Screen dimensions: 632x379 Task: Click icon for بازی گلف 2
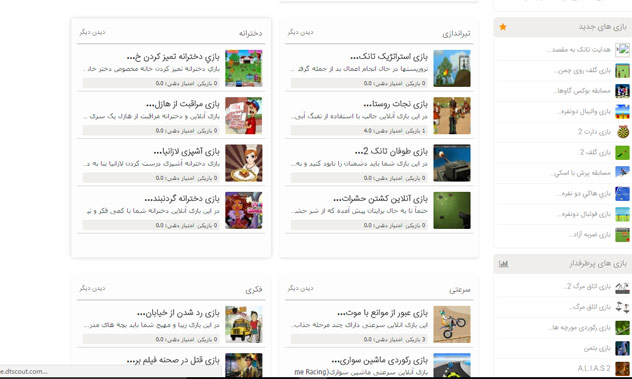pos(622,152)
